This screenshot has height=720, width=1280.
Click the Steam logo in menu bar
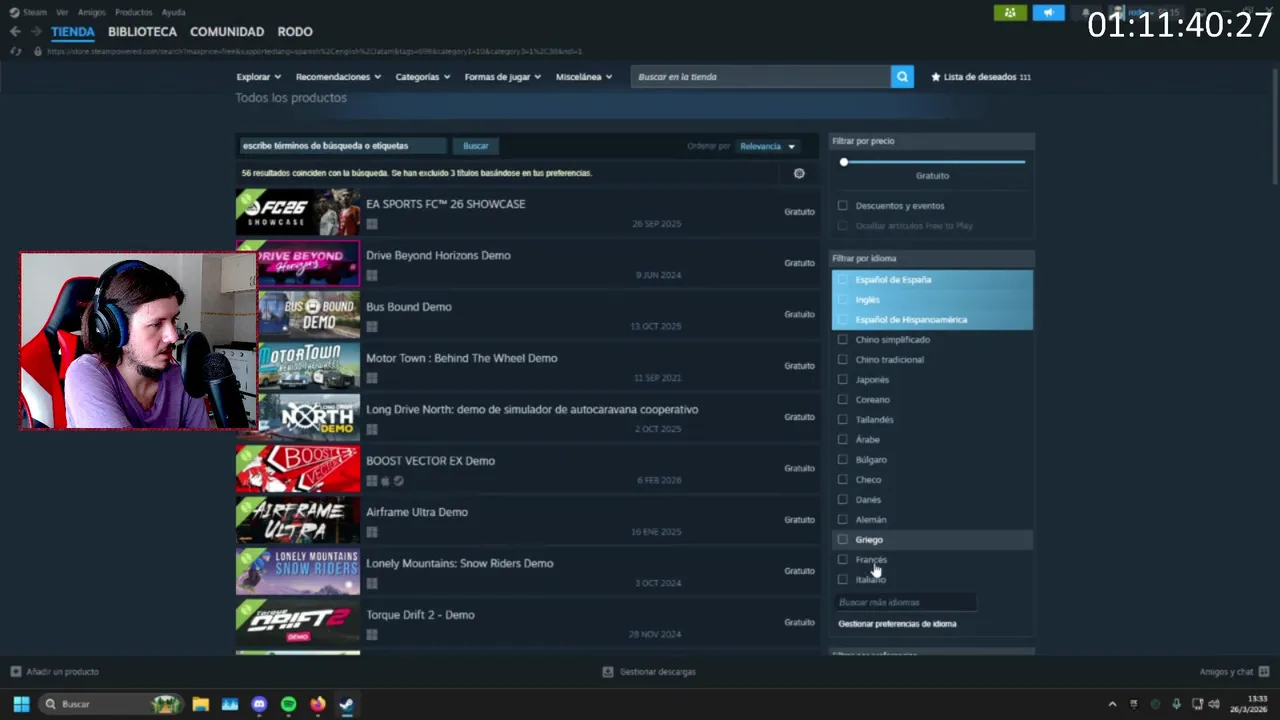(x=14, y=12)
